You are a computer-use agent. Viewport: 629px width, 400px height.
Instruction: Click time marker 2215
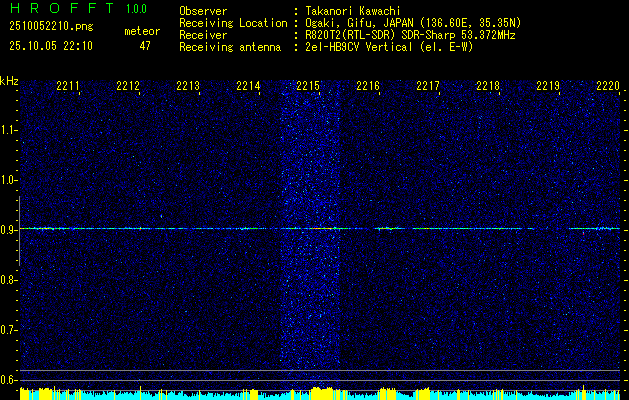pyautogui.click(x=308, y=85)
